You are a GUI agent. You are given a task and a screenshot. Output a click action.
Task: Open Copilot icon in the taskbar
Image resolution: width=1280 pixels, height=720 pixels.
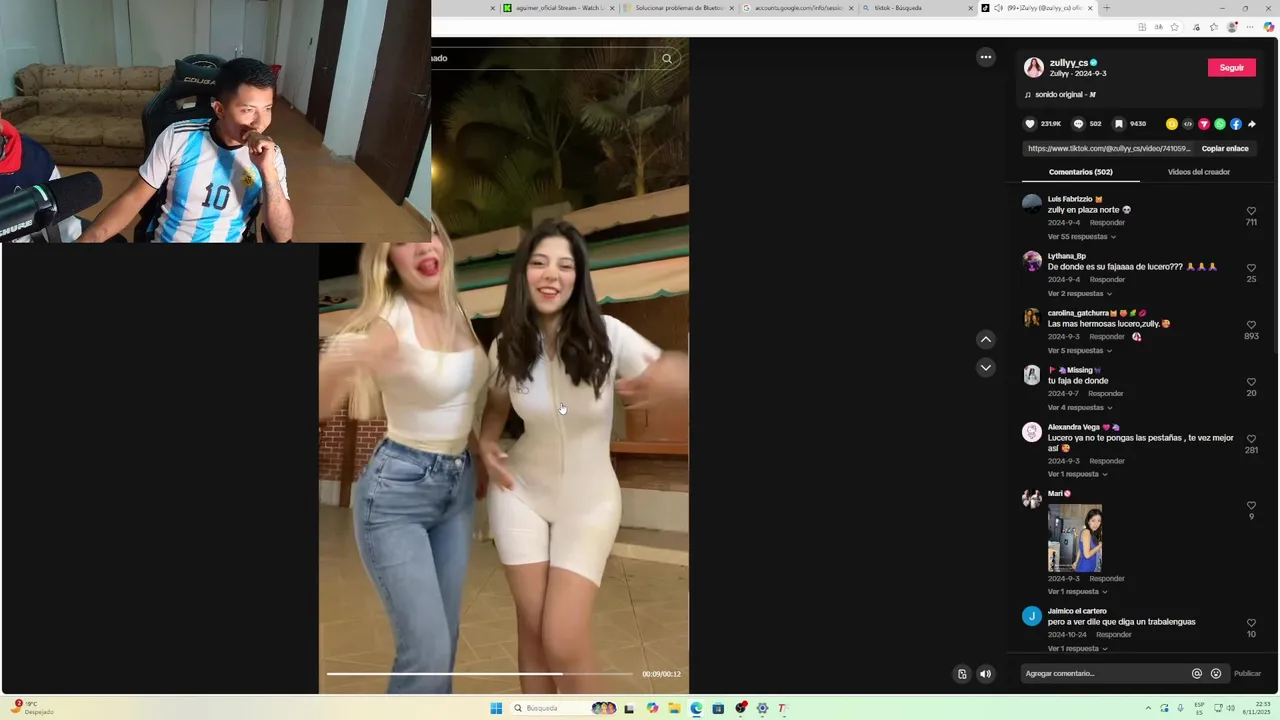pyautogui.click(x=652, y=708)
